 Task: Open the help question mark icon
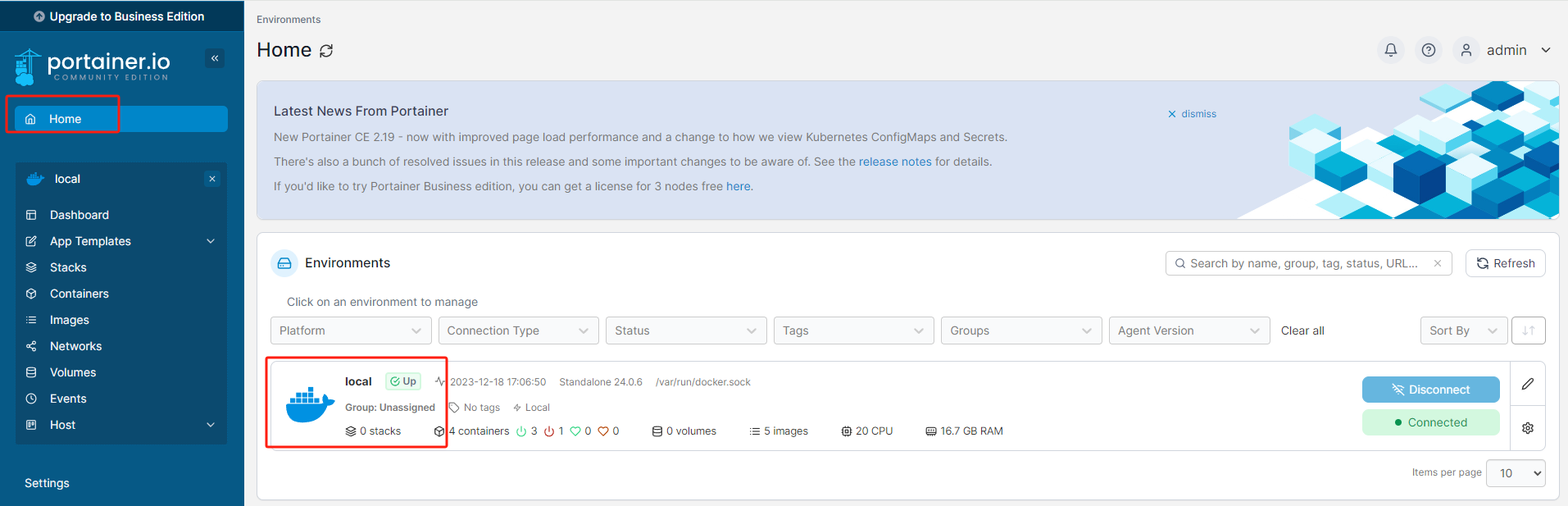[1429, 50]
